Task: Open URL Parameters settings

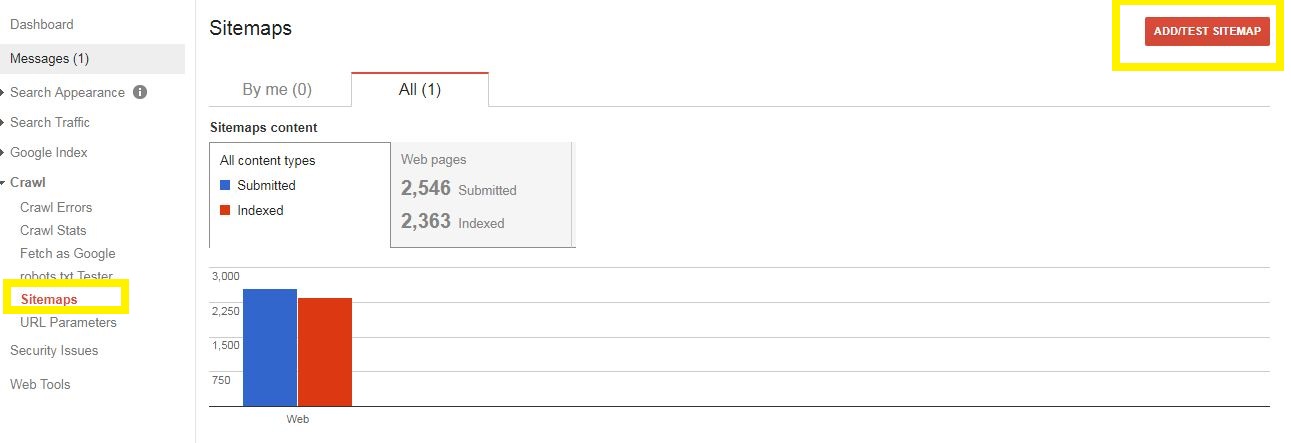Action: 68,322
